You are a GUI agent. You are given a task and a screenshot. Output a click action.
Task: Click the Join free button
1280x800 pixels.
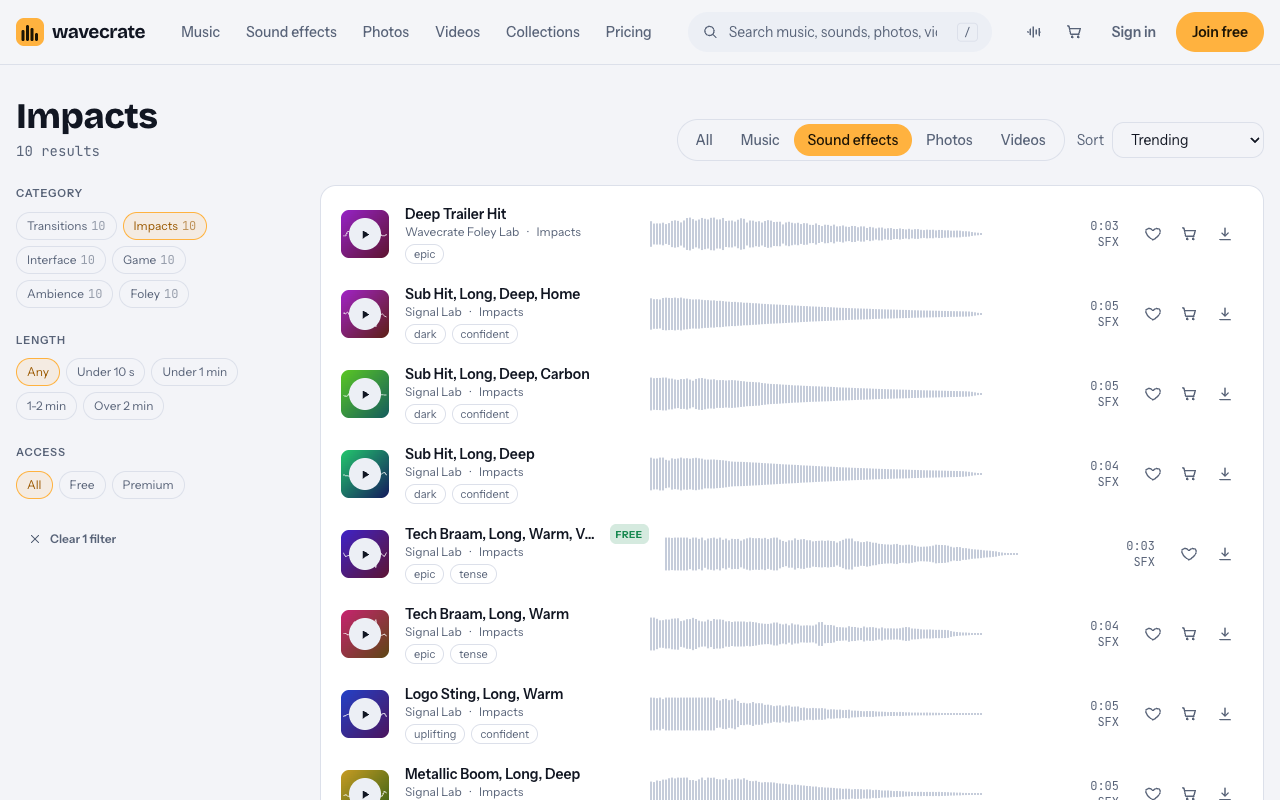(x=1220, y=32)
